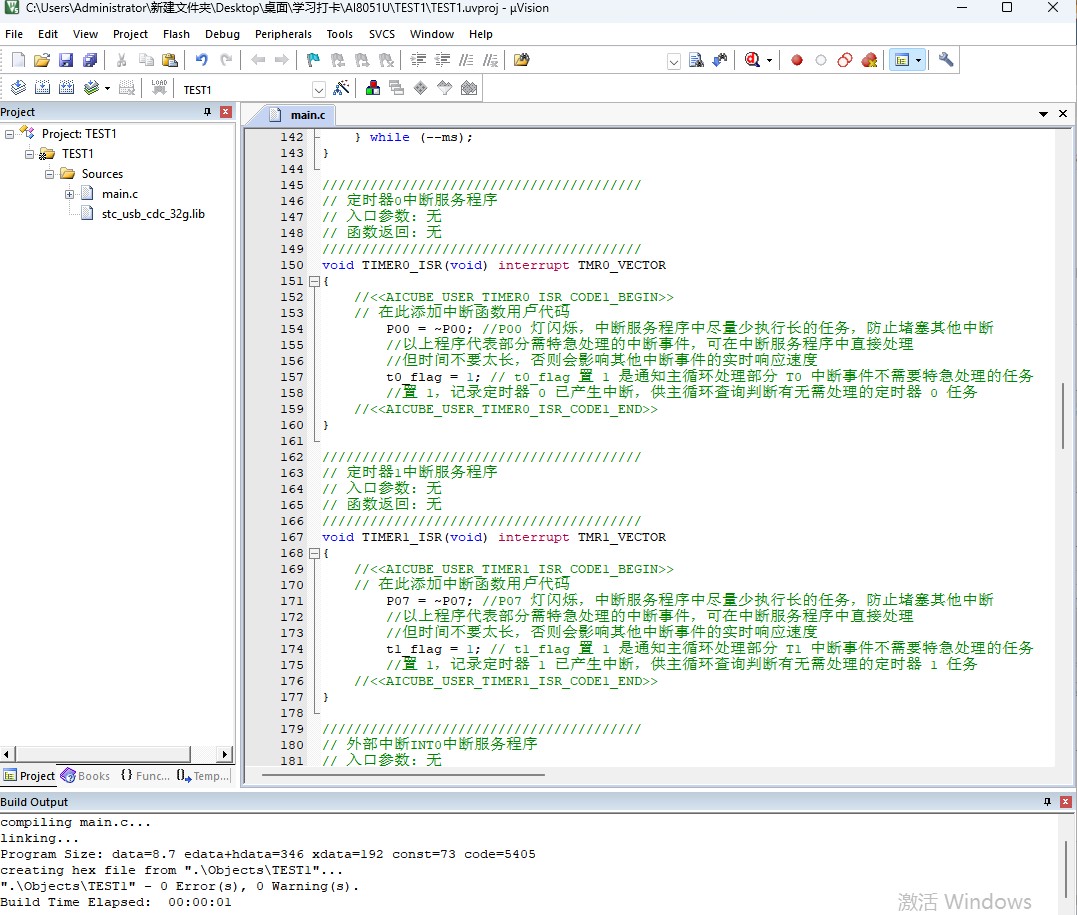
Task: Open the SVCS menu
Action: [382, 34]
